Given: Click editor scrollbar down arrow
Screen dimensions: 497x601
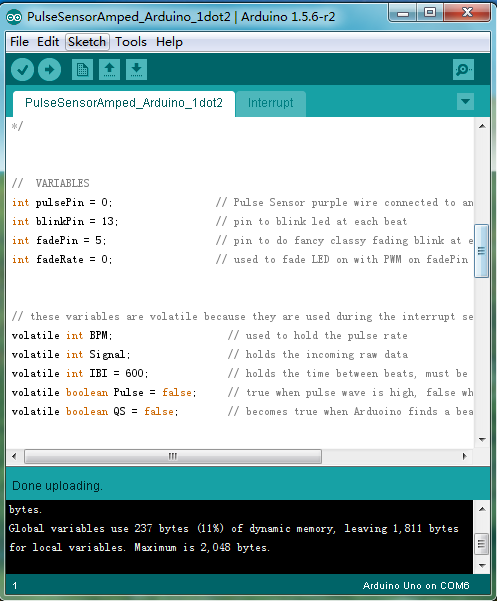Looking at the screenshot, I should [482, 440].
